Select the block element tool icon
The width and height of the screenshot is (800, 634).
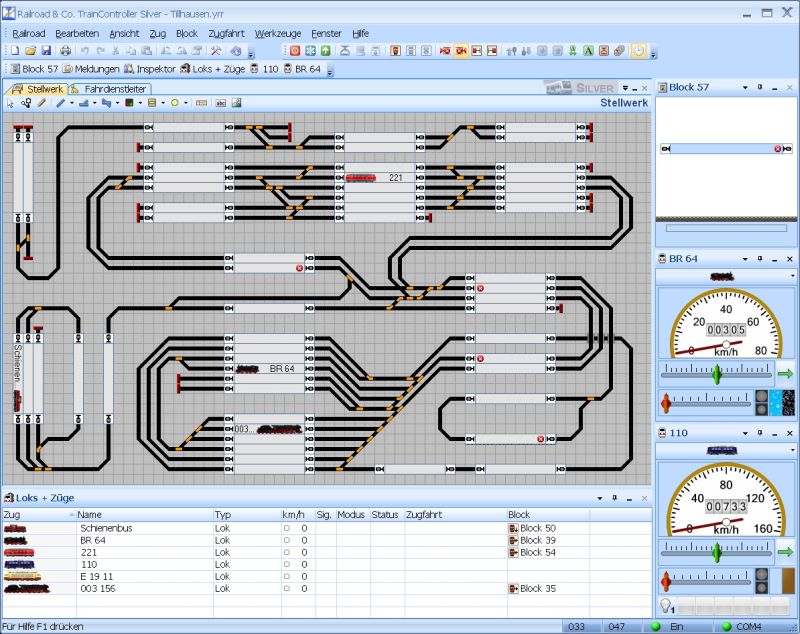pos(202,103)
